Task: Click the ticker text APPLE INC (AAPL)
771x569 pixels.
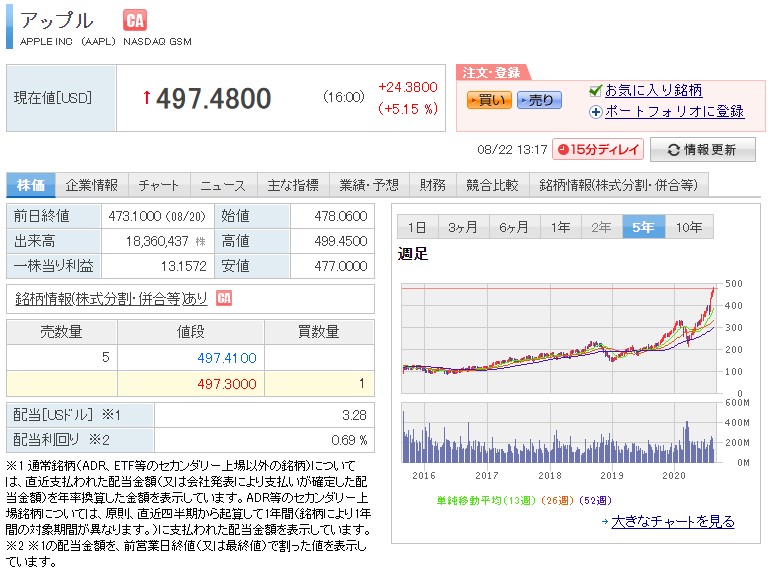Action: 67,42
